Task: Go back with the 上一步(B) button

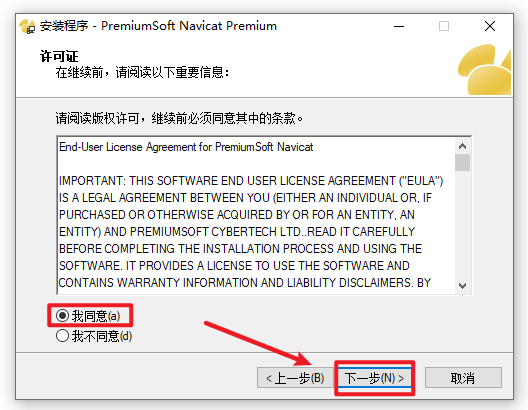Action: 295,378
